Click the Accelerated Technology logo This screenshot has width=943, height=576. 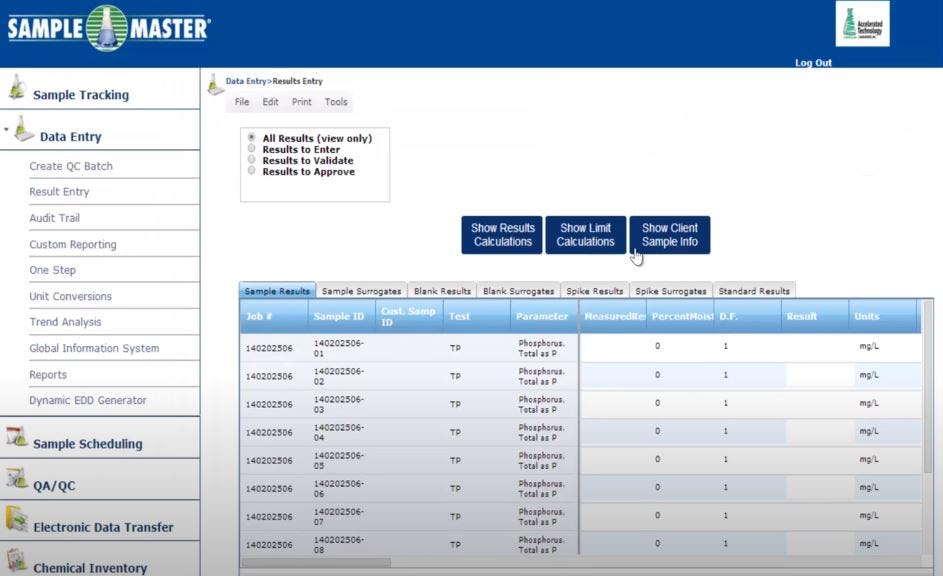[x=862, y=23]
